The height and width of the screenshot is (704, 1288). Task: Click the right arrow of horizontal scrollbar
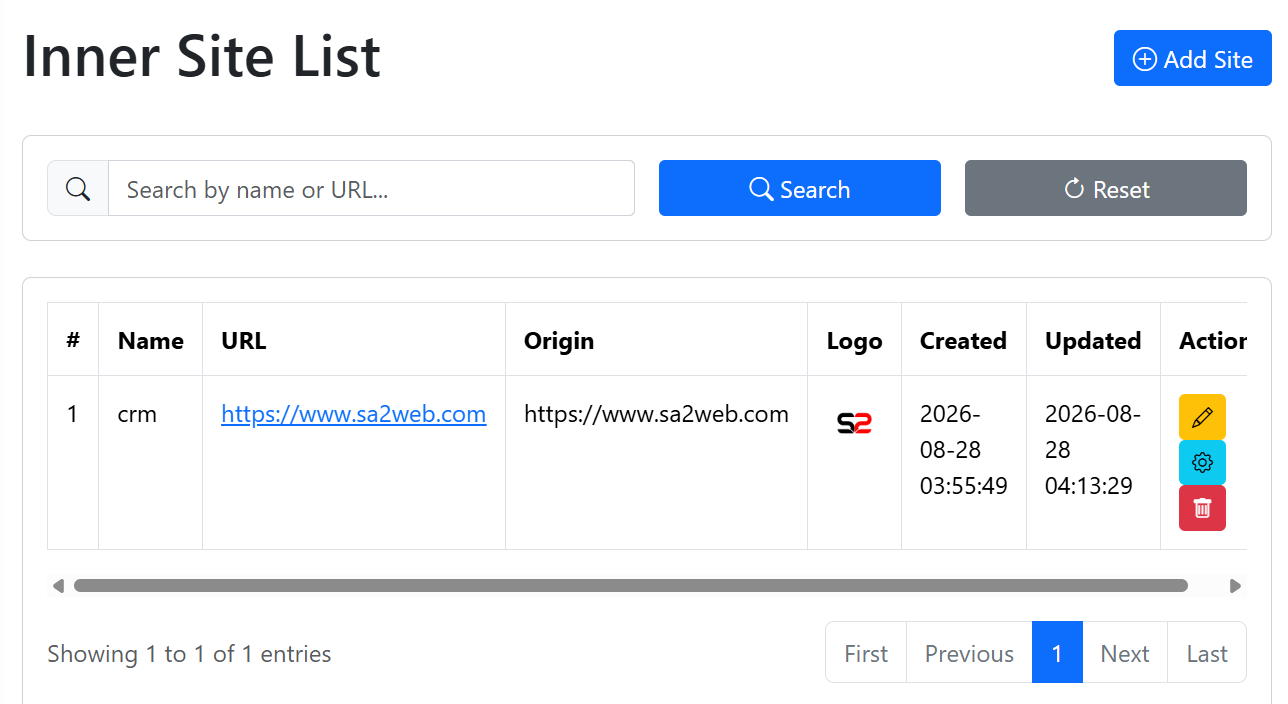pos(1236,585)
